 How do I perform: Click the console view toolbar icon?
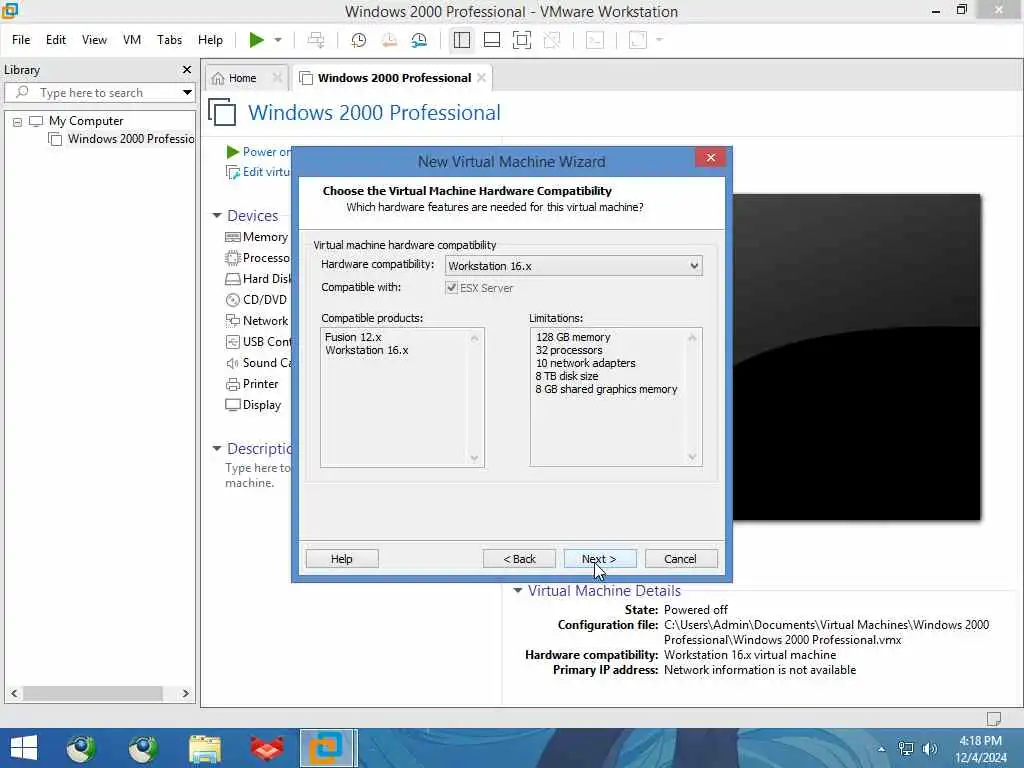(595, 40)
